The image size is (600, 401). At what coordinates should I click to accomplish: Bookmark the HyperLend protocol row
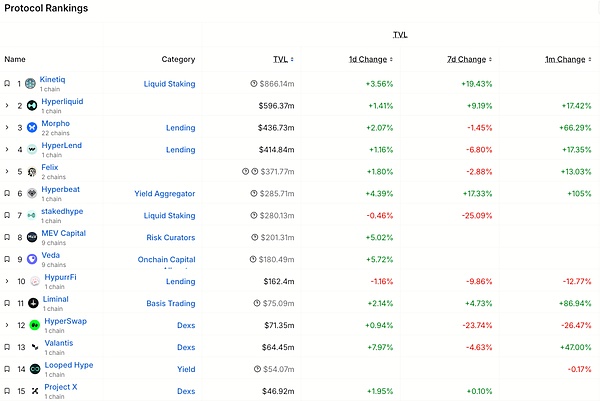pos(7,149)
